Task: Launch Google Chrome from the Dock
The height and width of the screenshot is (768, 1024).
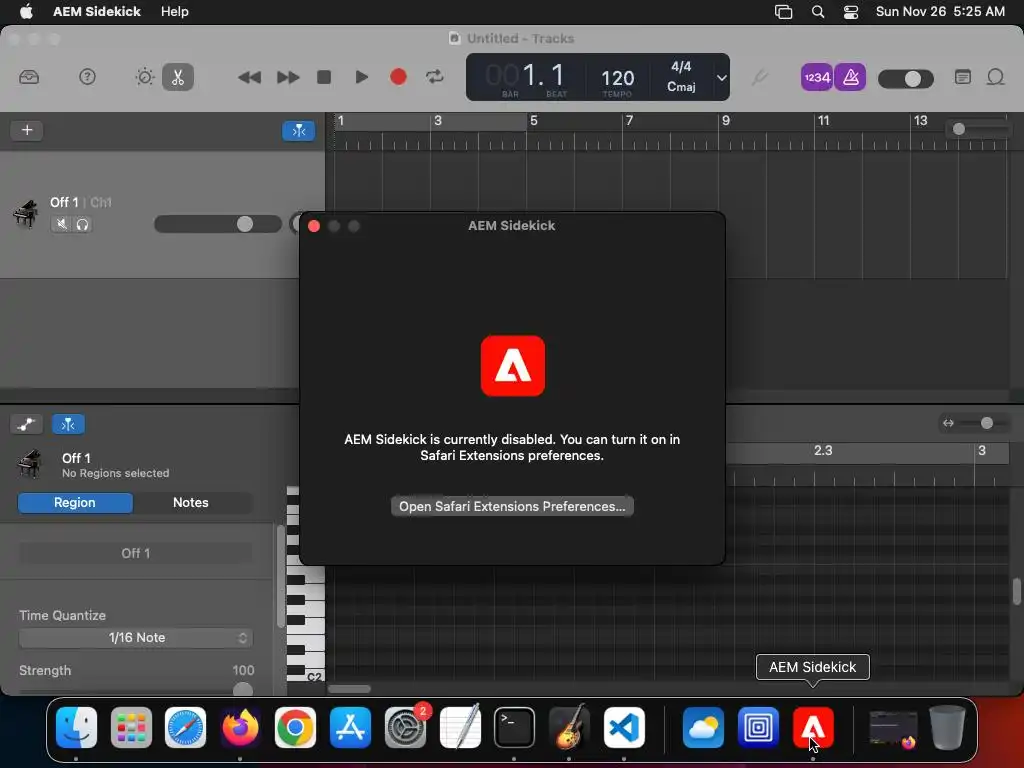Action: pos(295,728)
